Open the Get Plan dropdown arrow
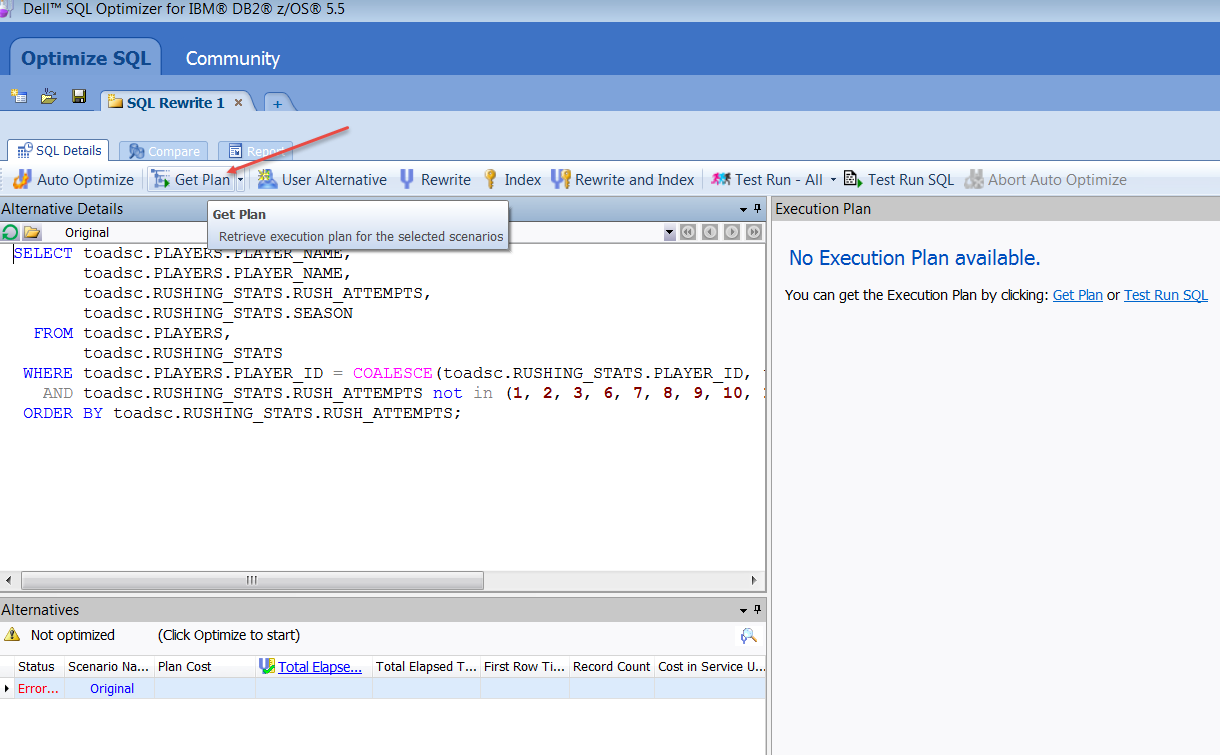 (240, 180)
